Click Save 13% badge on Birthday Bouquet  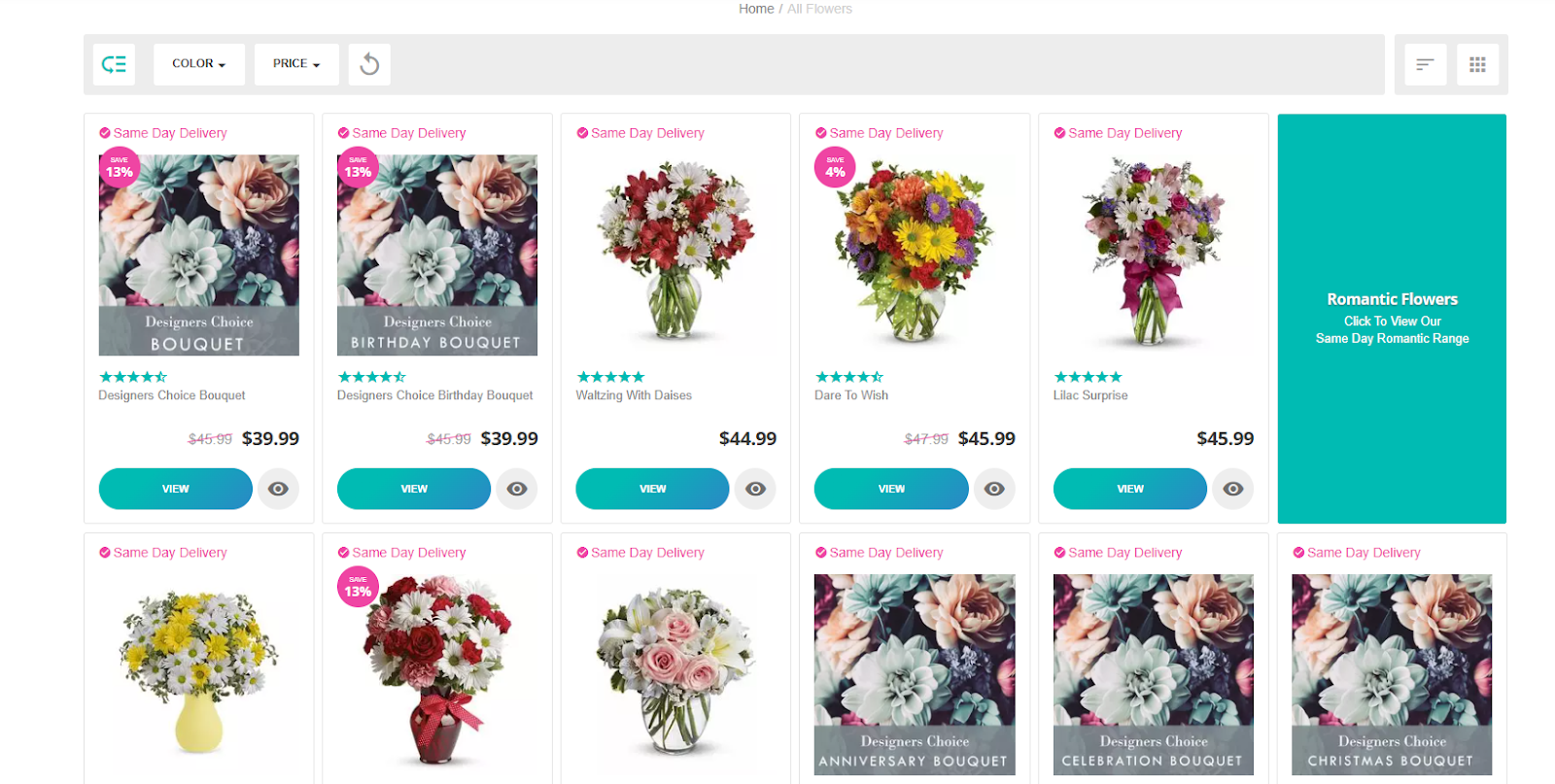(358, 168)
